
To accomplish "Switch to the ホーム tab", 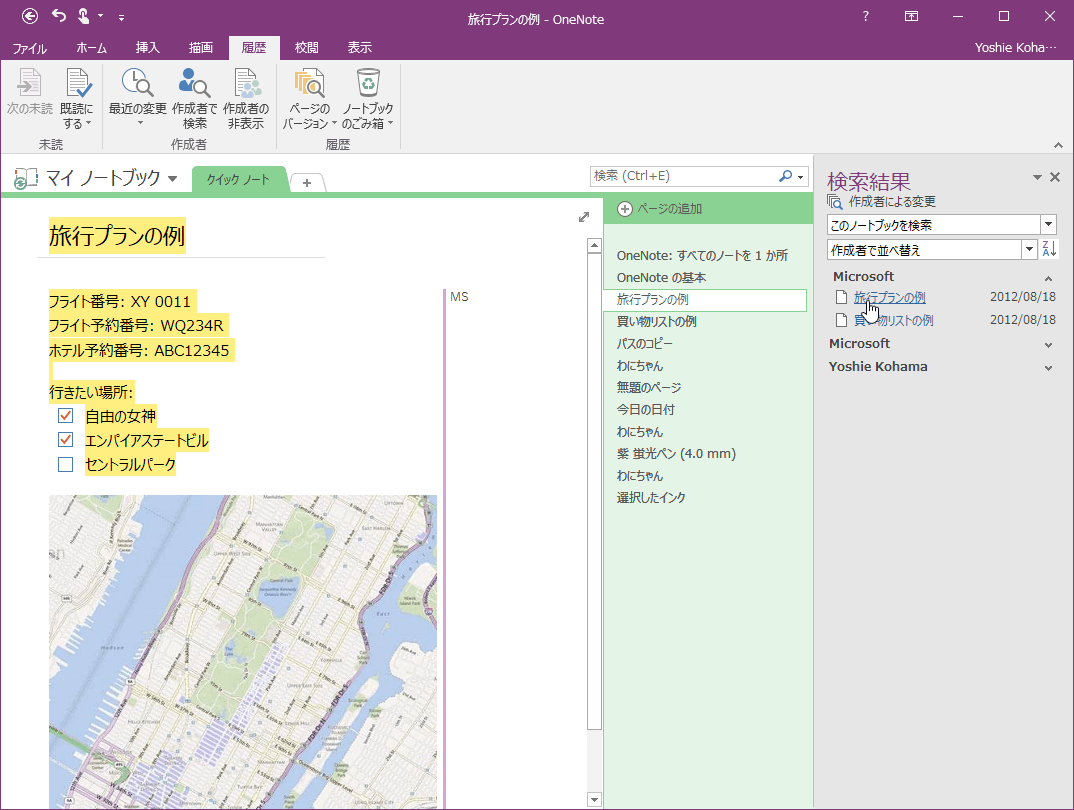I will pyautogui.click(x=92, y=48).
